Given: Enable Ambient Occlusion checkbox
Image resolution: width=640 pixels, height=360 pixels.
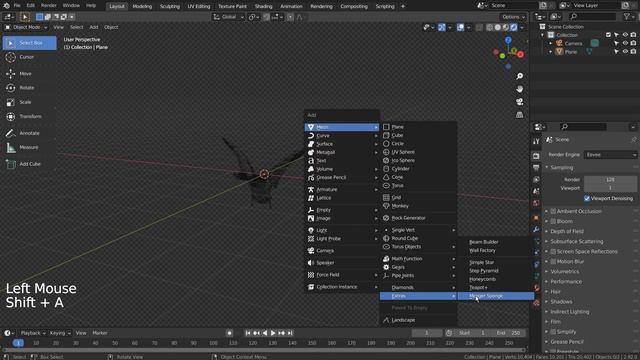Looking at the screenshot, I should click(553, 211).
